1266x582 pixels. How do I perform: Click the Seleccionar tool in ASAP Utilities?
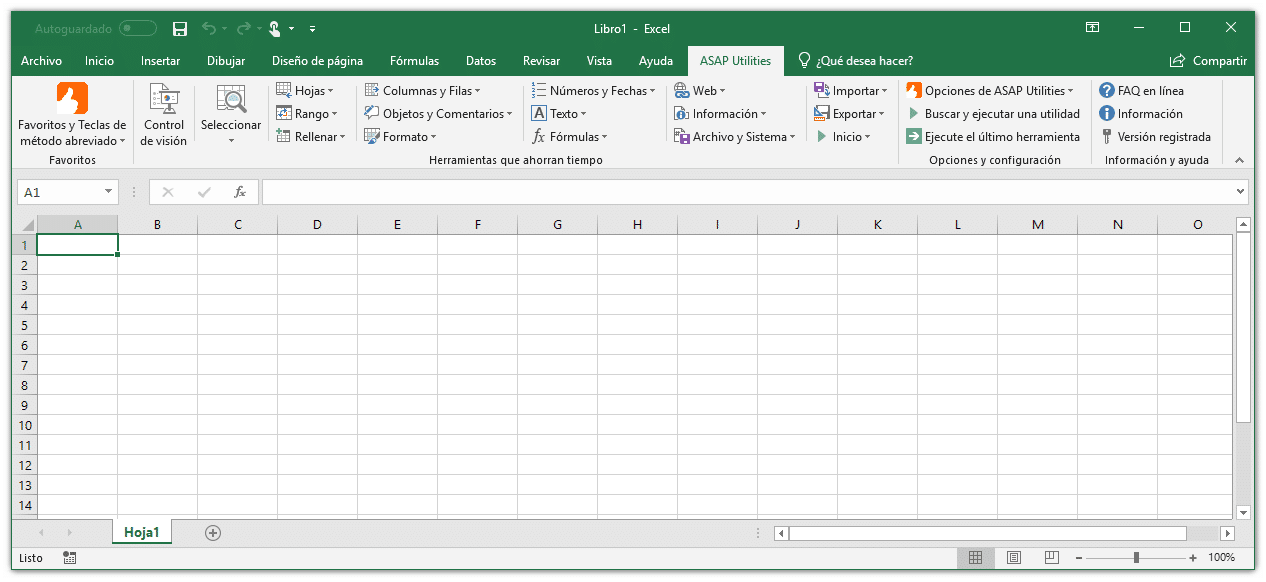pyautogui.click(x=230, y=113)
